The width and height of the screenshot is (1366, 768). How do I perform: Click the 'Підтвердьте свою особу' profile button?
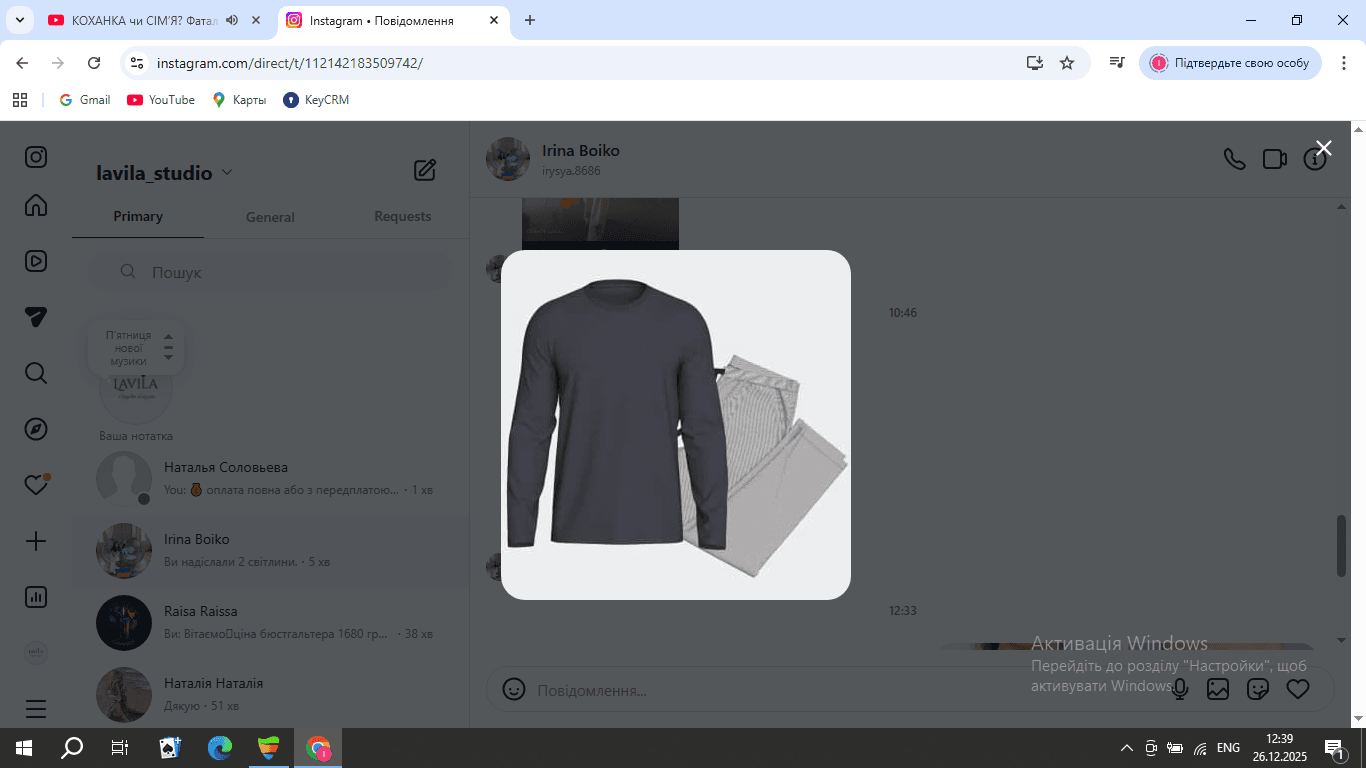pyautogui.click(x=1231, y=63)
